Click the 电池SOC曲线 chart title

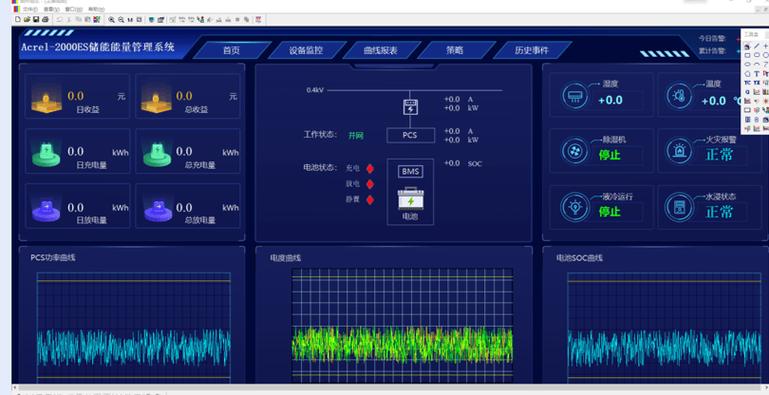(579, 258)
